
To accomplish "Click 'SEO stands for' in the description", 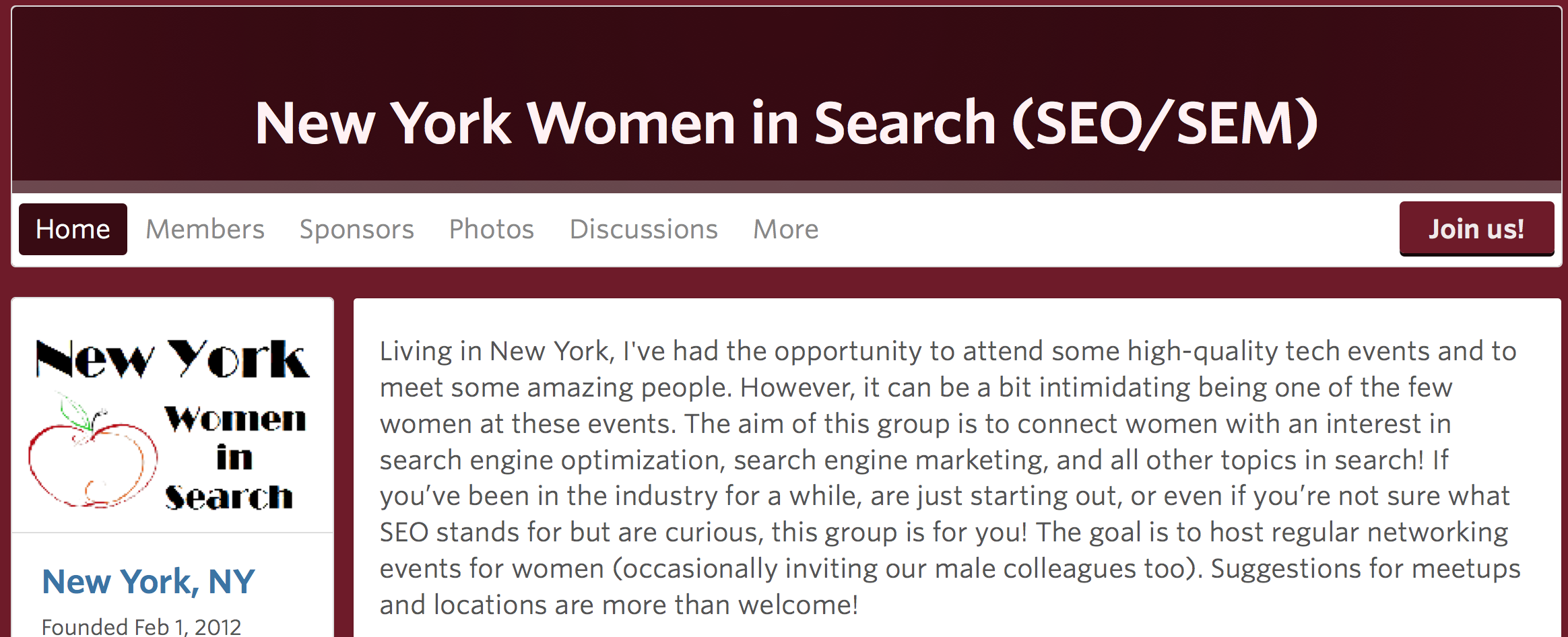I will [x=471, y=533].
